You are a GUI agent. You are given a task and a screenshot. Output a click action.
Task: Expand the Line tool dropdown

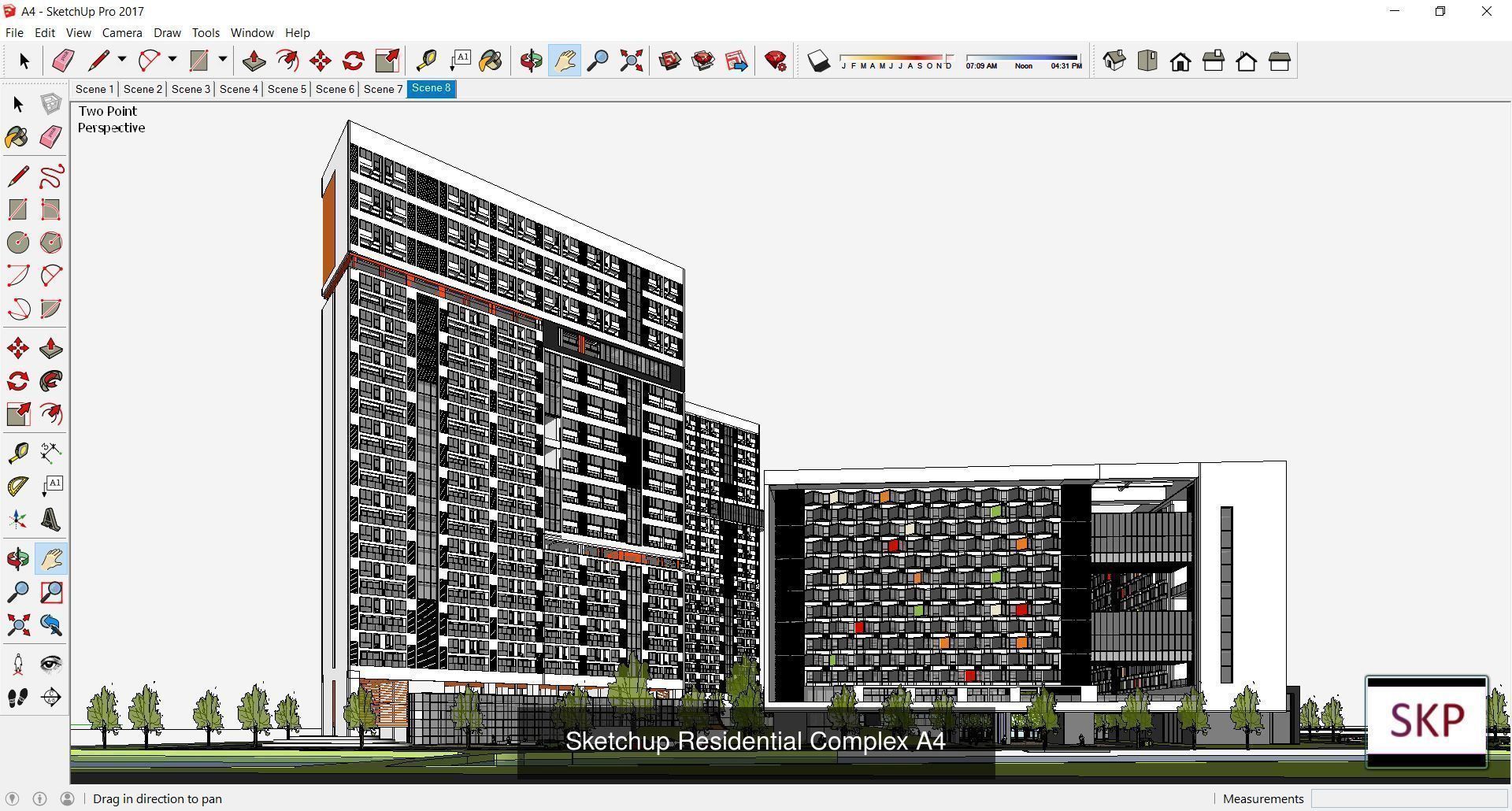point(123,59)
